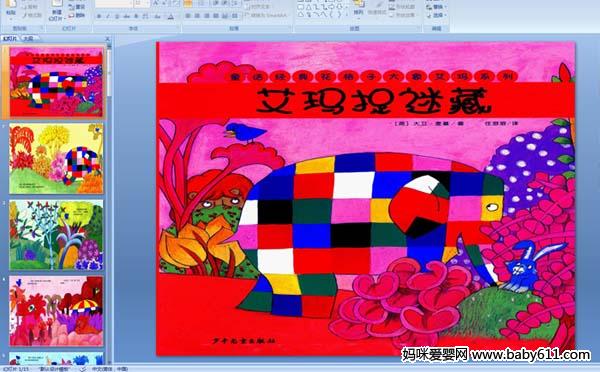Image resolution: width=600 pixels, height=372 pixels.
Task: Click the Delete slide icon
Action: (76, 15)
